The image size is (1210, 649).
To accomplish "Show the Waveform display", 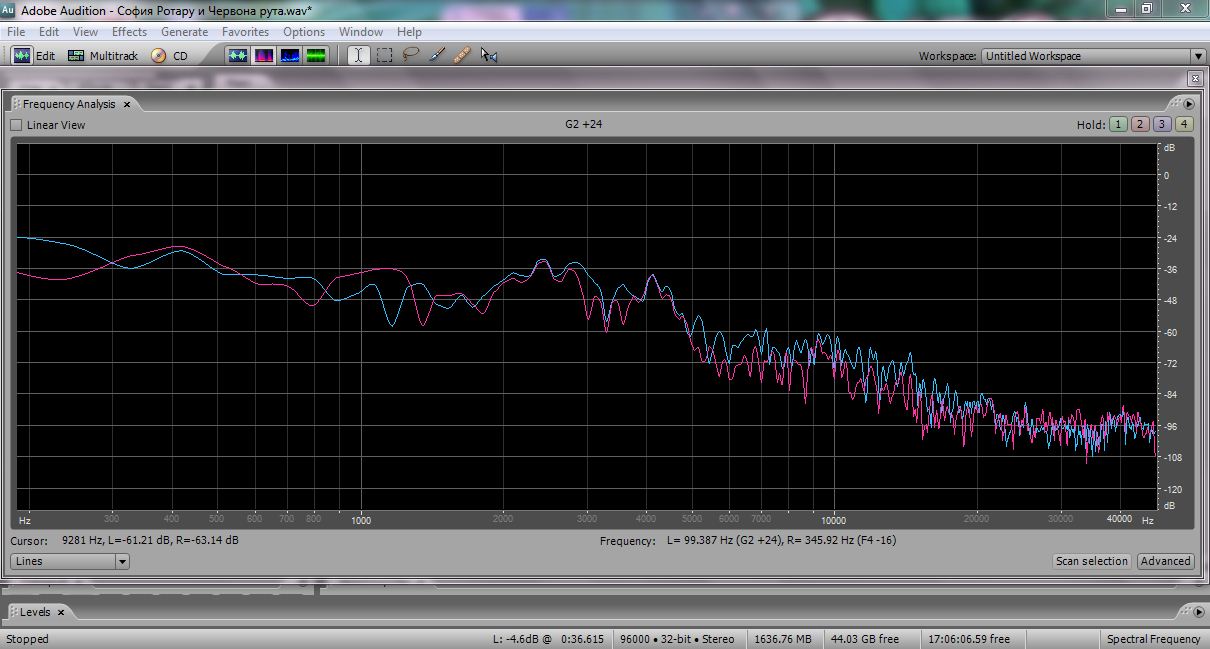I will [238, 56].
